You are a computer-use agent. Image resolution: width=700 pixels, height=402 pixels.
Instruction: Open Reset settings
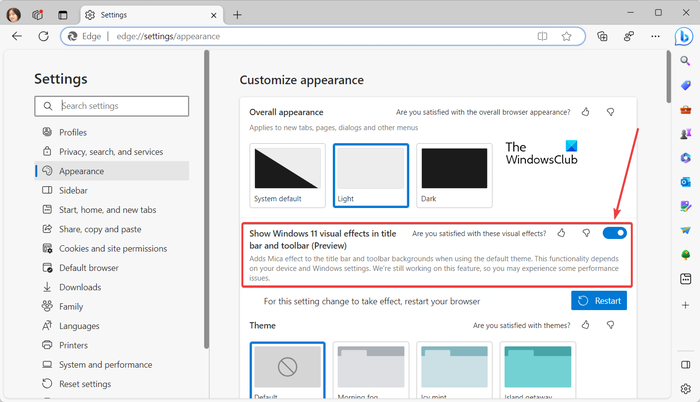tap(112, 384)
